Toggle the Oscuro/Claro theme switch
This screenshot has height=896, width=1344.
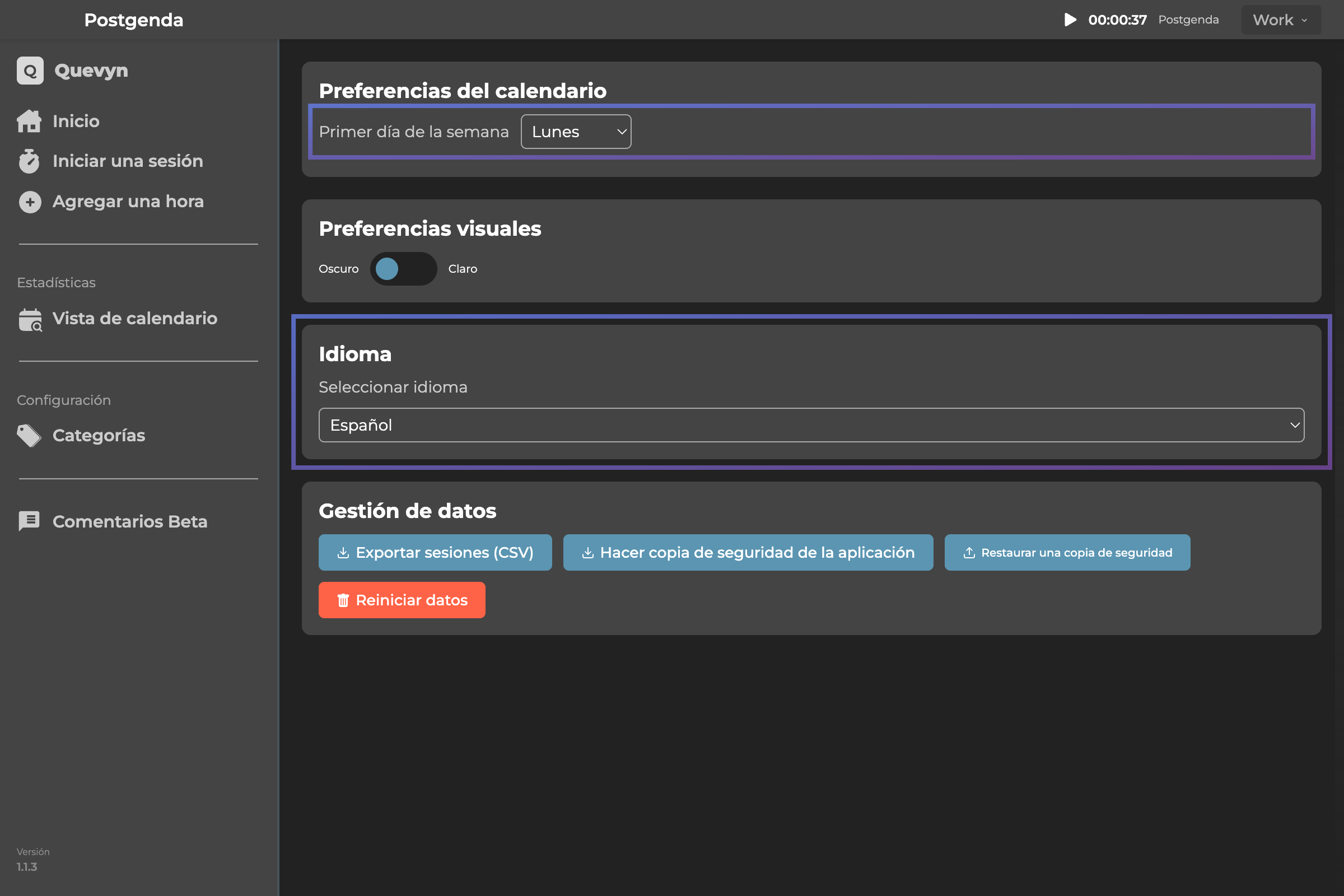click(x=403, y=269)
